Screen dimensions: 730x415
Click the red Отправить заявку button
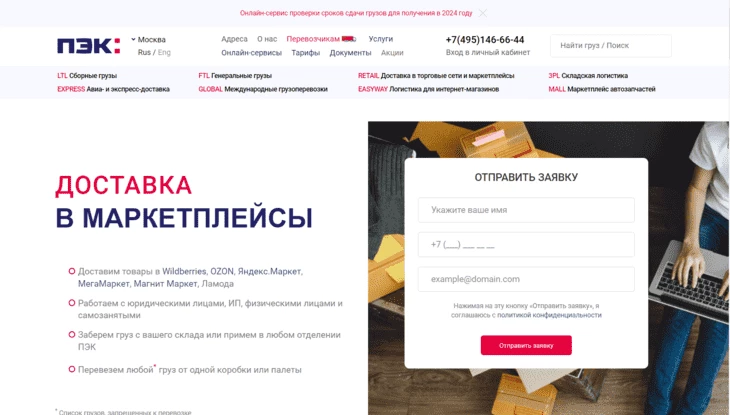[526, 345]
